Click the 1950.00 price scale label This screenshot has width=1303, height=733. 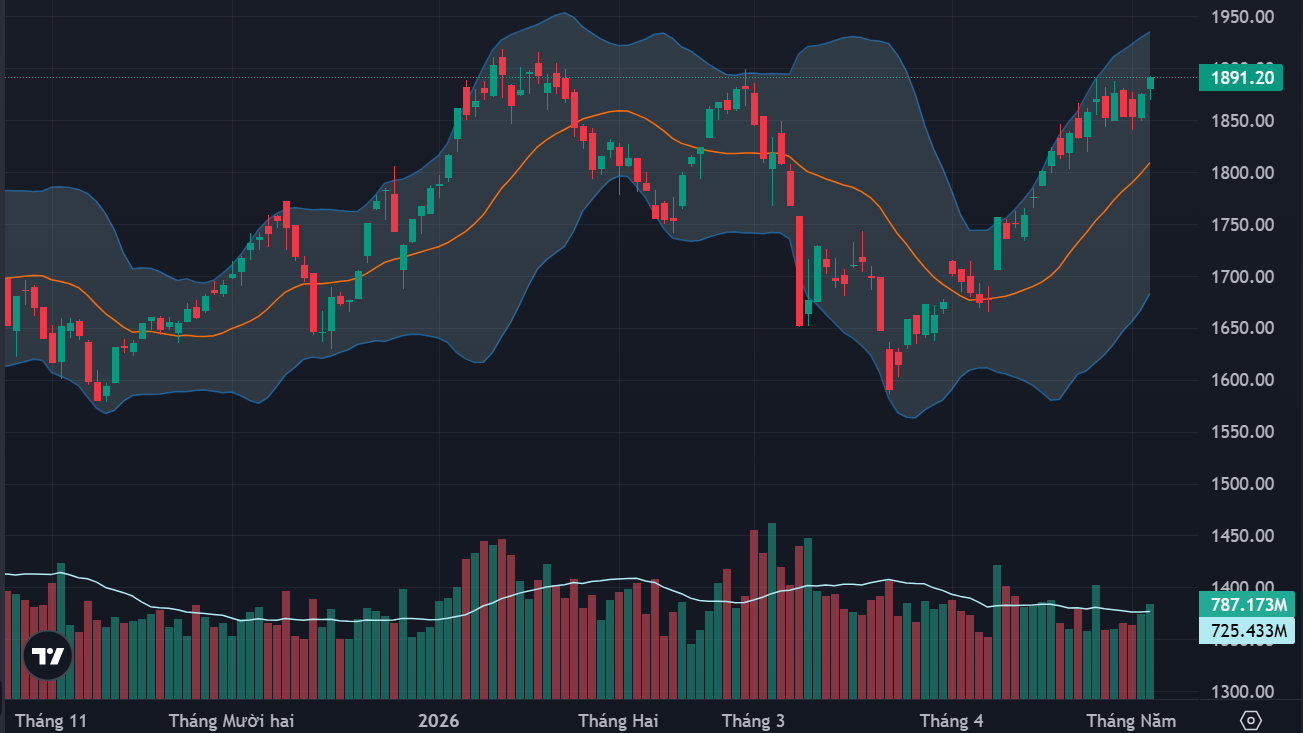click(x=1241, y=17)
